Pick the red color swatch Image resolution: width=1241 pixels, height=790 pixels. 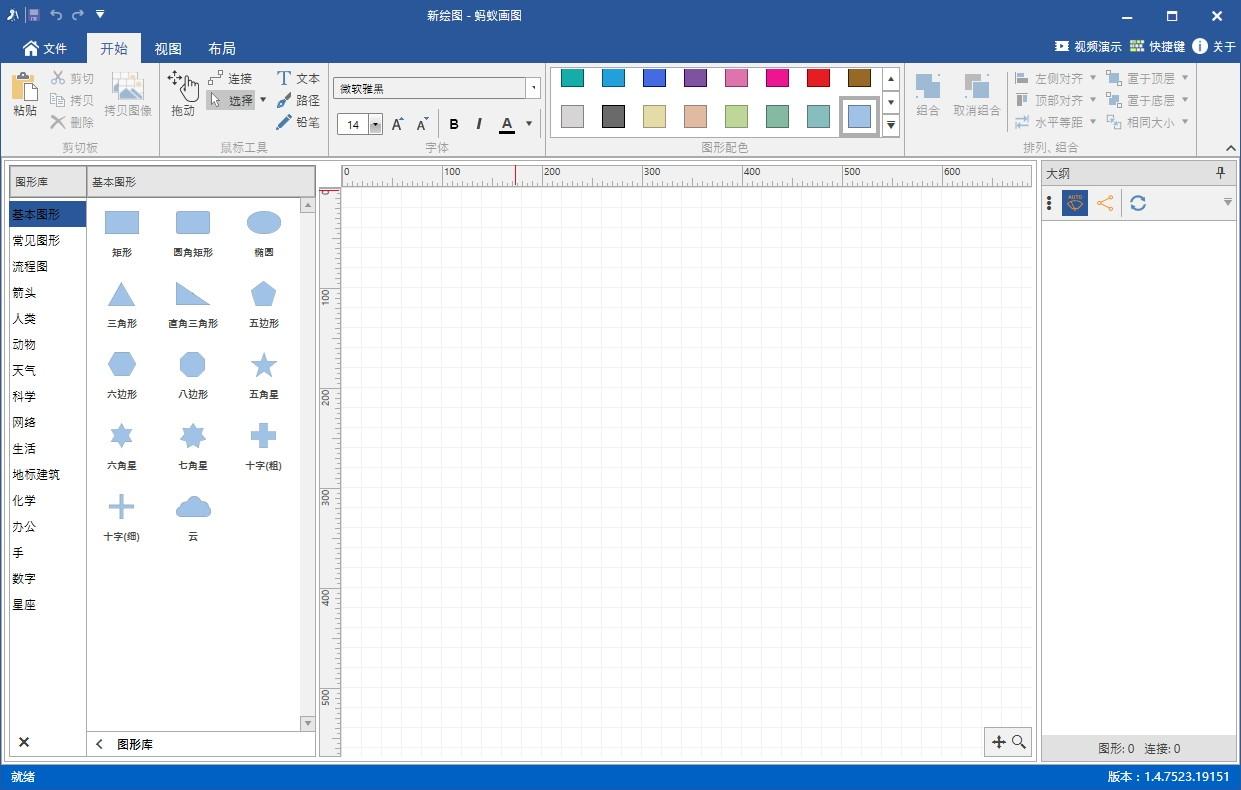pos(818,78)
